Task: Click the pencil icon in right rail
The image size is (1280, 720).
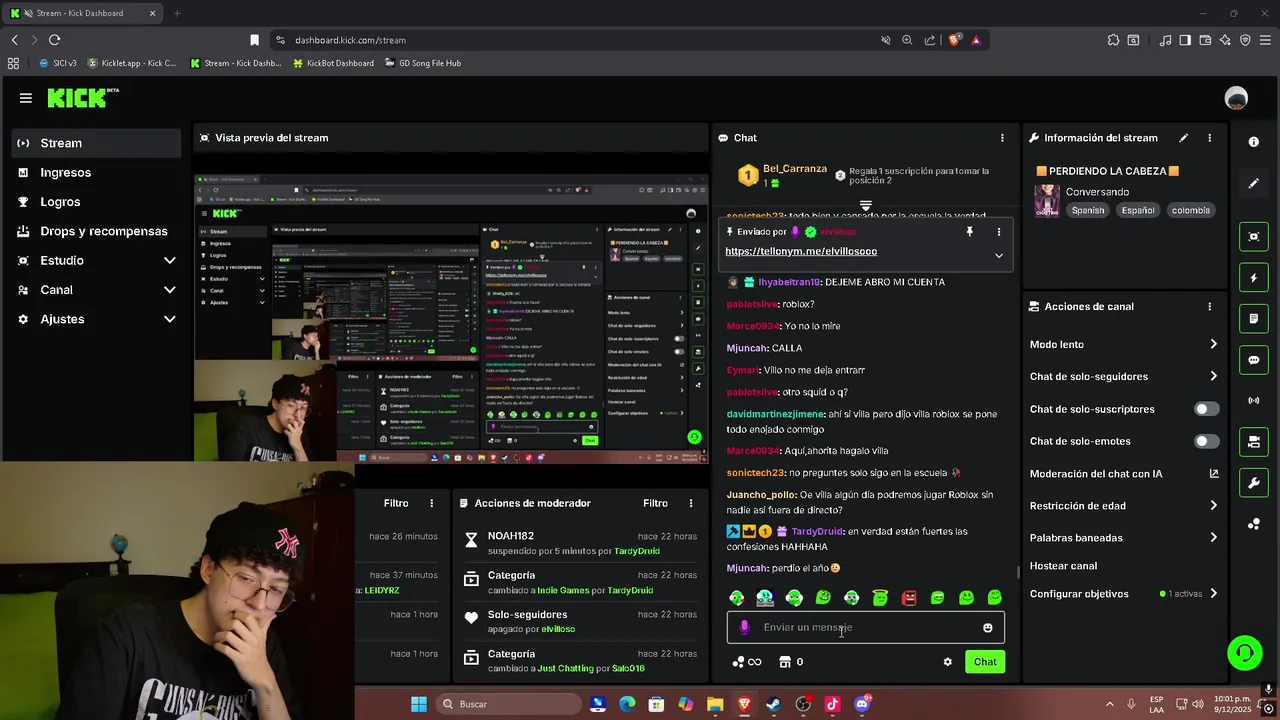Action: 1254,184
